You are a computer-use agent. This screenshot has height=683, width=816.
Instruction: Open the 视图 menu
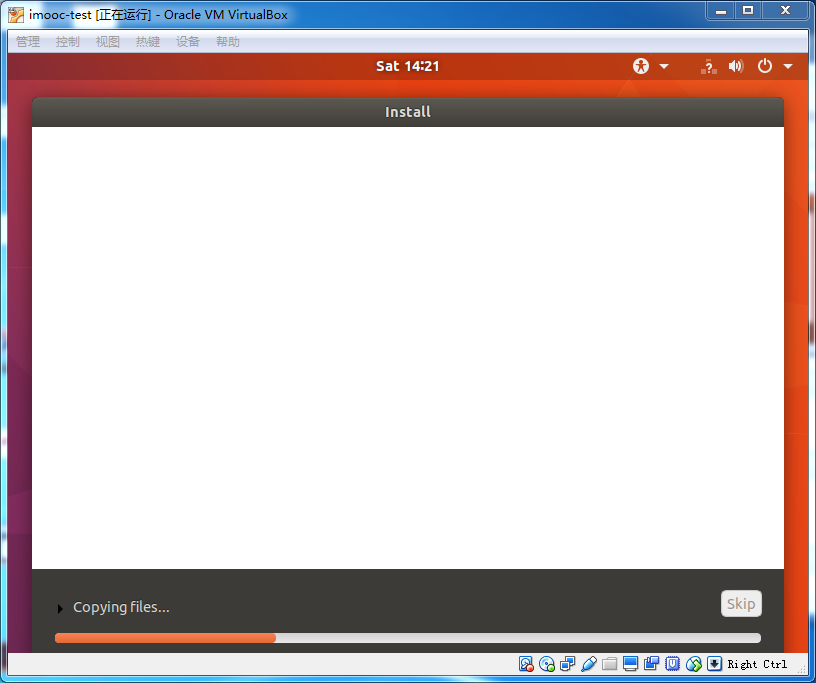(x=108, y=42)
